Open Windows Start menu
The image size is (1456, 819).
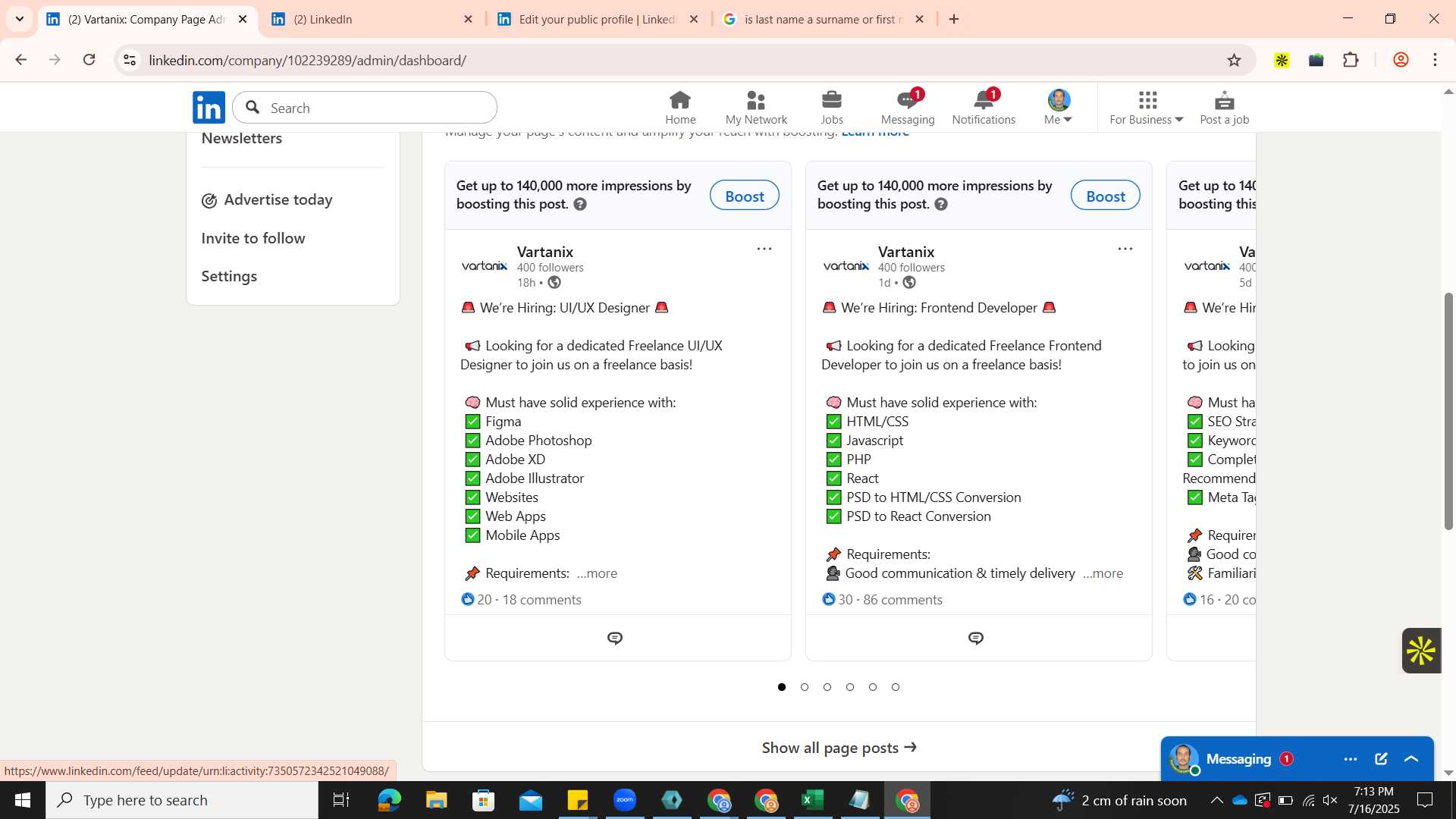click(22, 800)
